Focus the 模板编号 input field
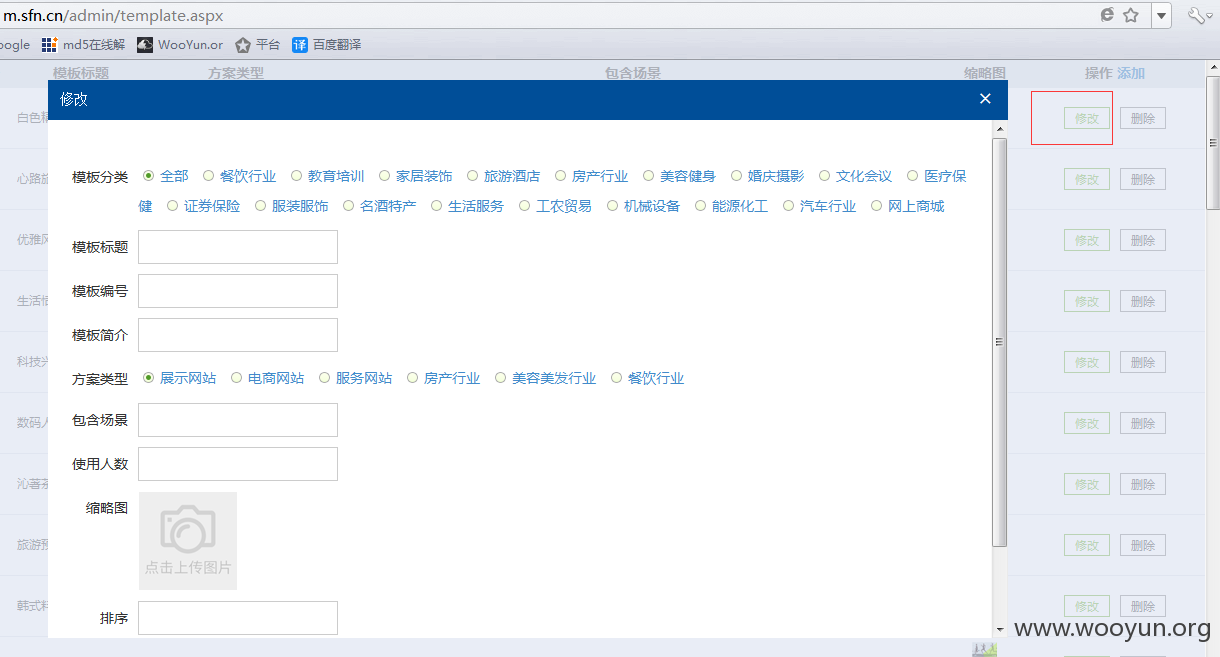This screenshot has width=1220, height=657. [x=238, y=291]
